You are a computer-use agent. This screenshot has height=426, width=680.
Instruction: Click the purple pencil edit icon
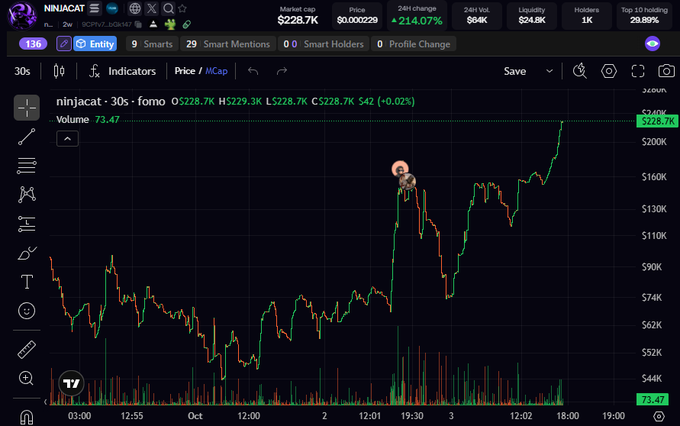point(64,44)
